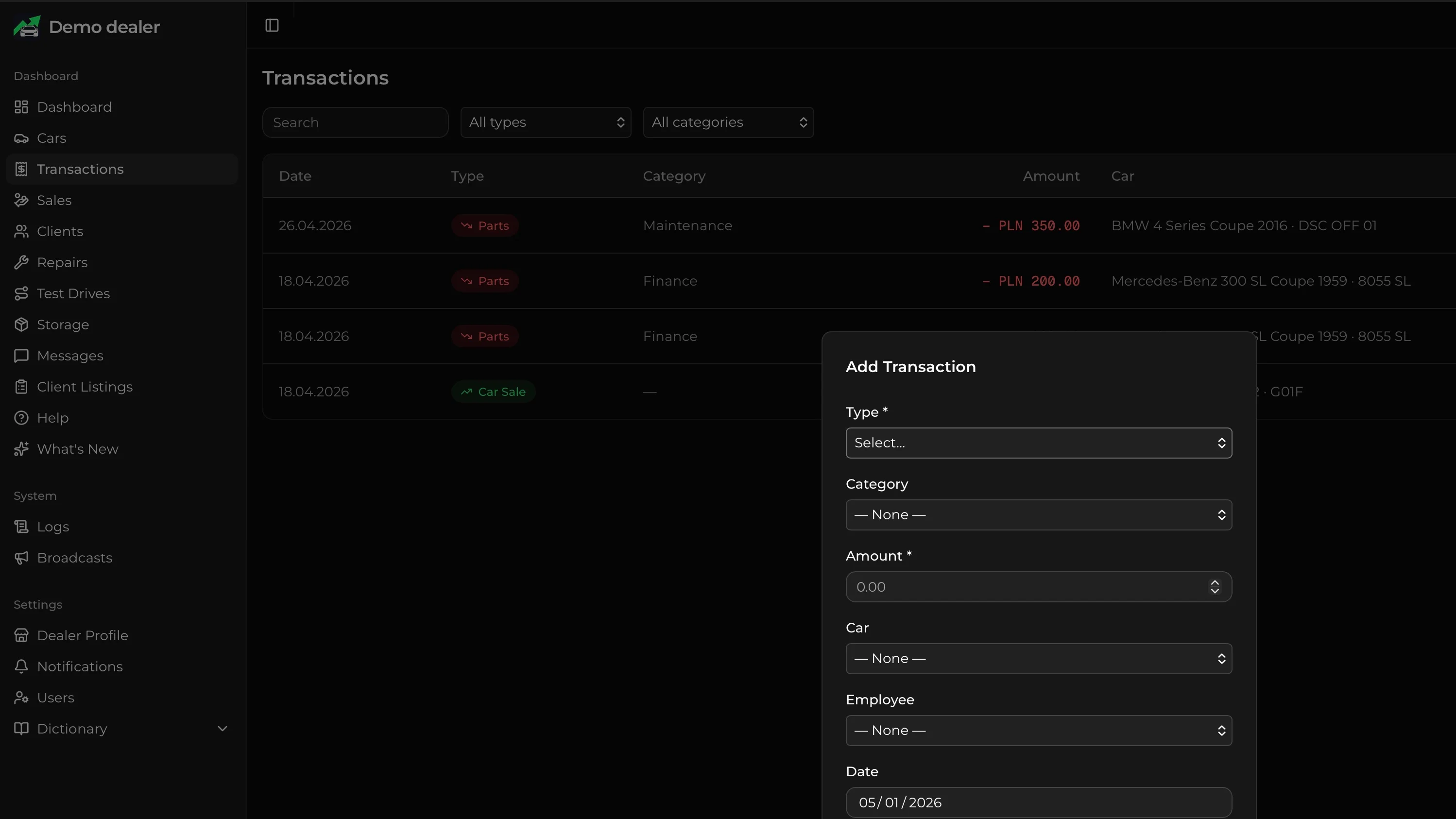
Task: Open the Category dropdown in Add Transaction
Action: coord(1038,515)
